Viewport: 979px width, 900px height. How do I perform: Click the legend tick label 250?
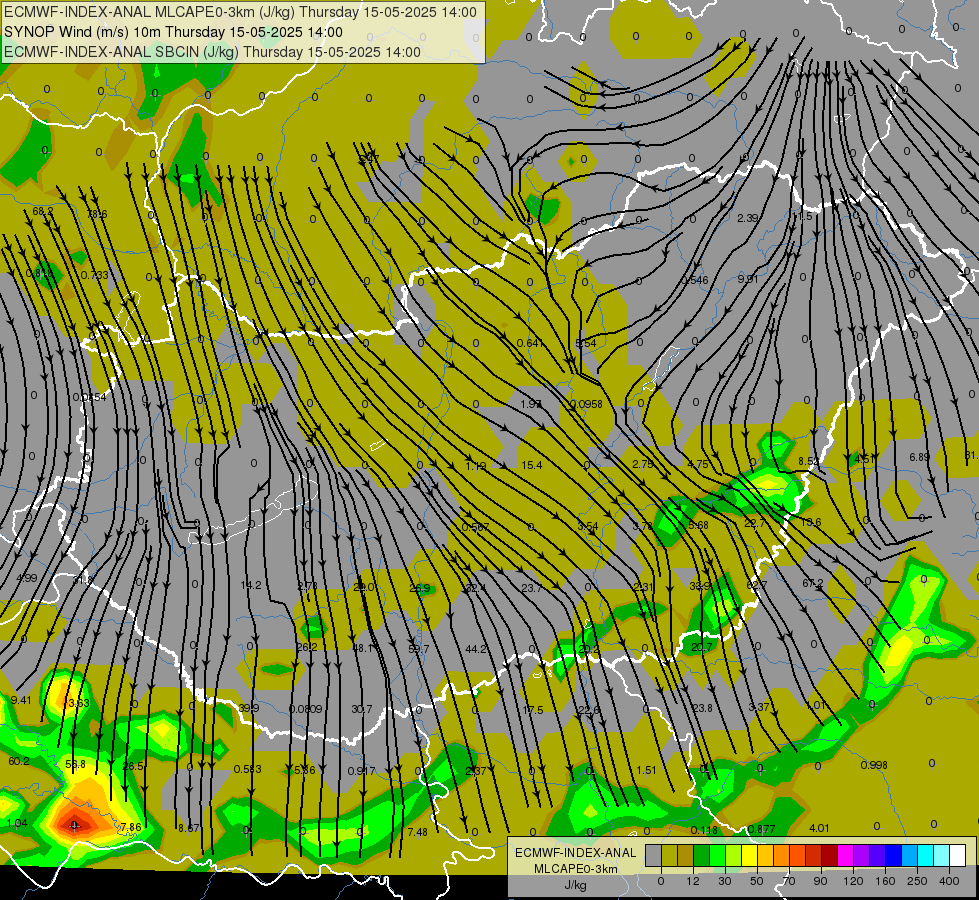[x=917, y=881]
